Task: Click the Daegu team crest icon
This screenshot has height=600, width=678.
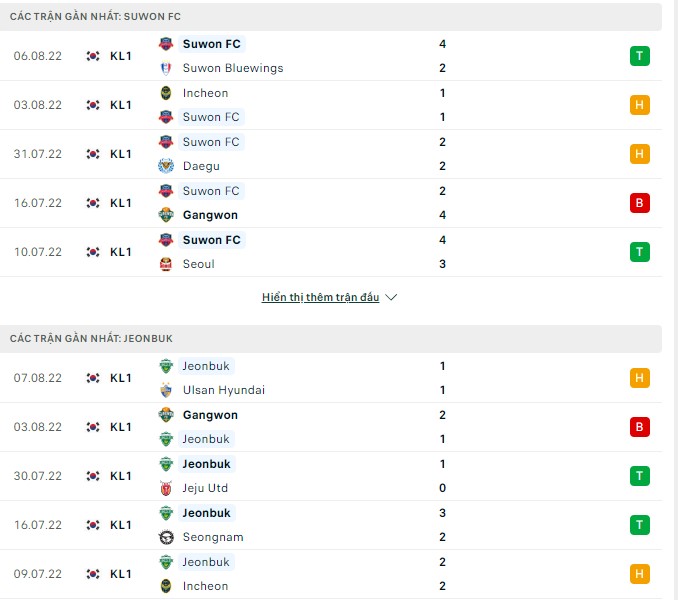Action: click(166, 166)
